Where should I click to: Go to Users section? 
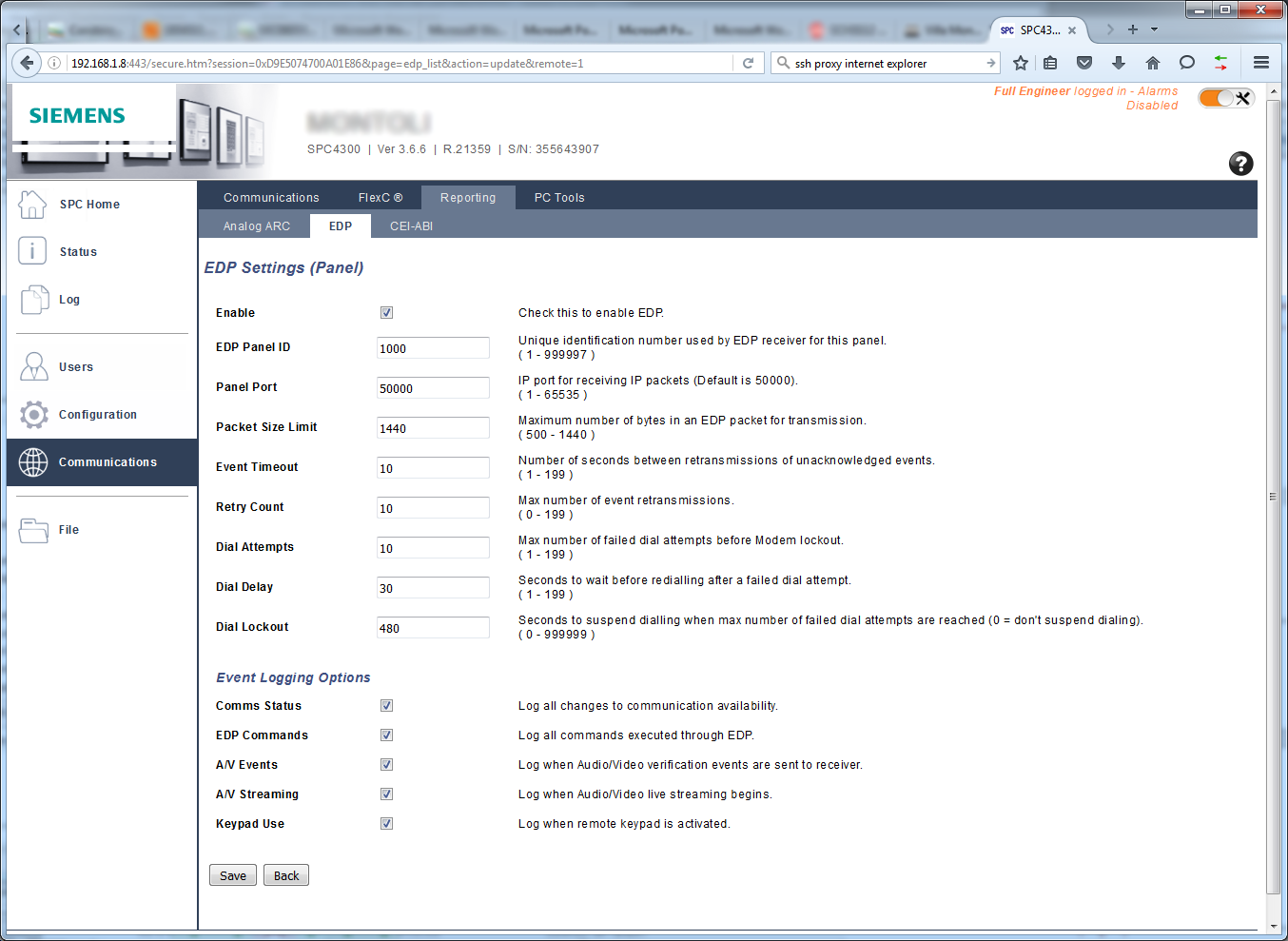pyautogui.click(x=75, y=367)
